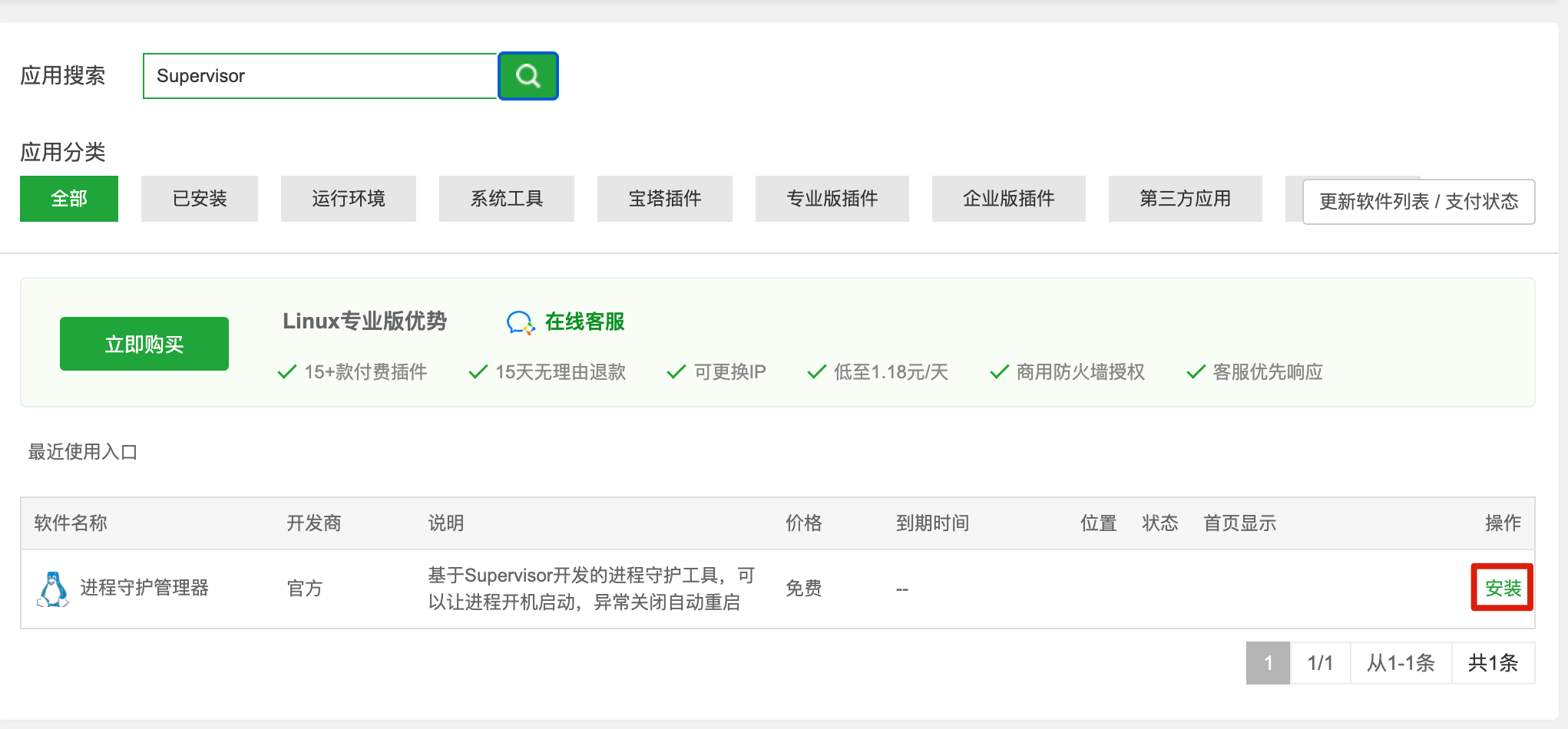The width and height of the screenshot is (1568, 729).
Task: Focus the 应用搜索 input containing Supervisor
Action: pos(319,76)
